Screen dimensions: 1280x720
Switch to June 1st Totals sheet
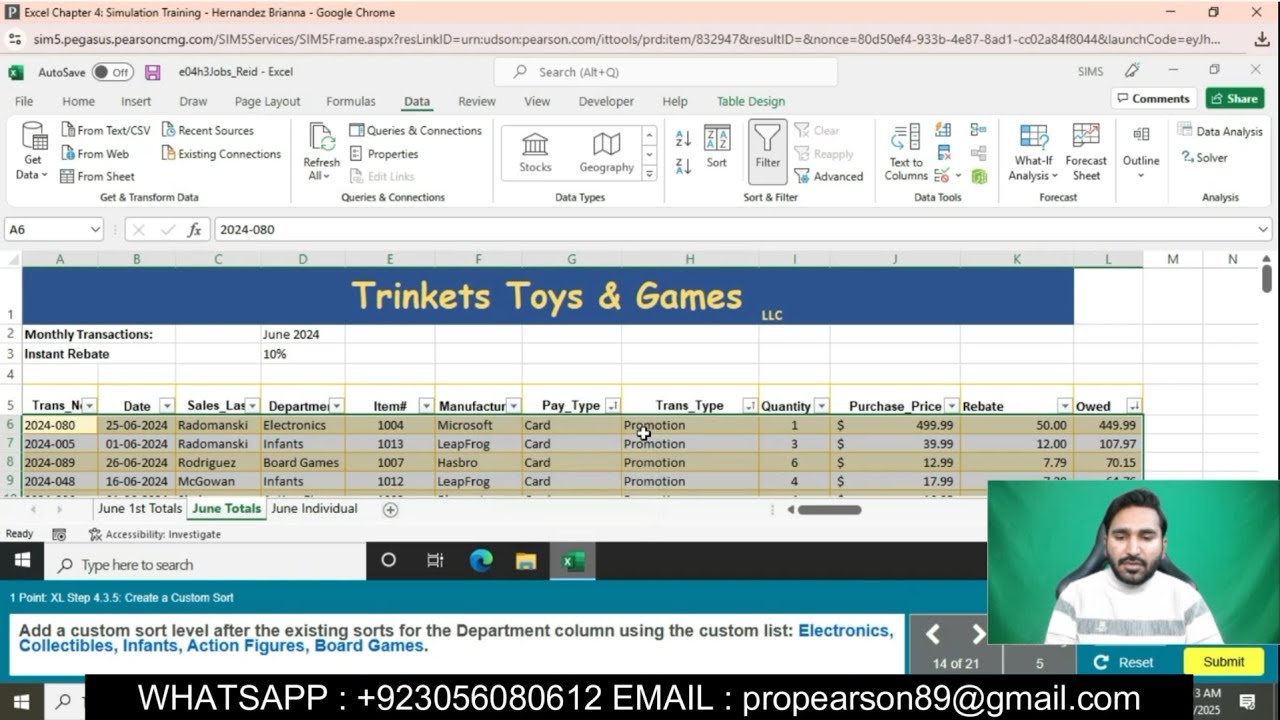pos(140,509)
